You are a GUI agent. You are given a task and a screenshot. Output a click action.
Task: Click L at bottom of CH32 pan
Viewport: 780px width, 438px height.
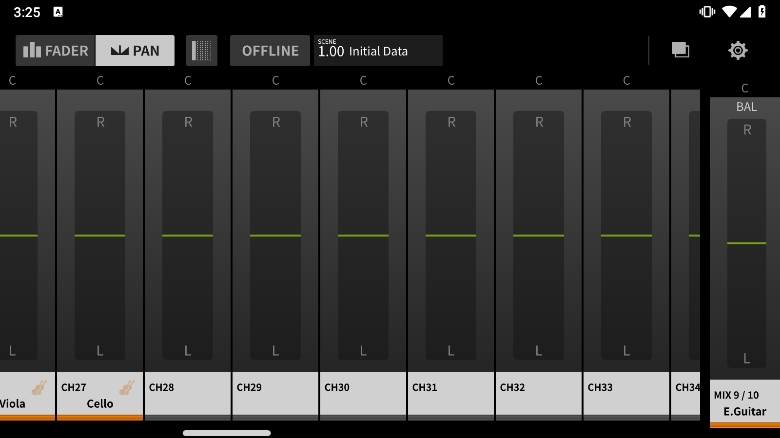coord(538,351)
